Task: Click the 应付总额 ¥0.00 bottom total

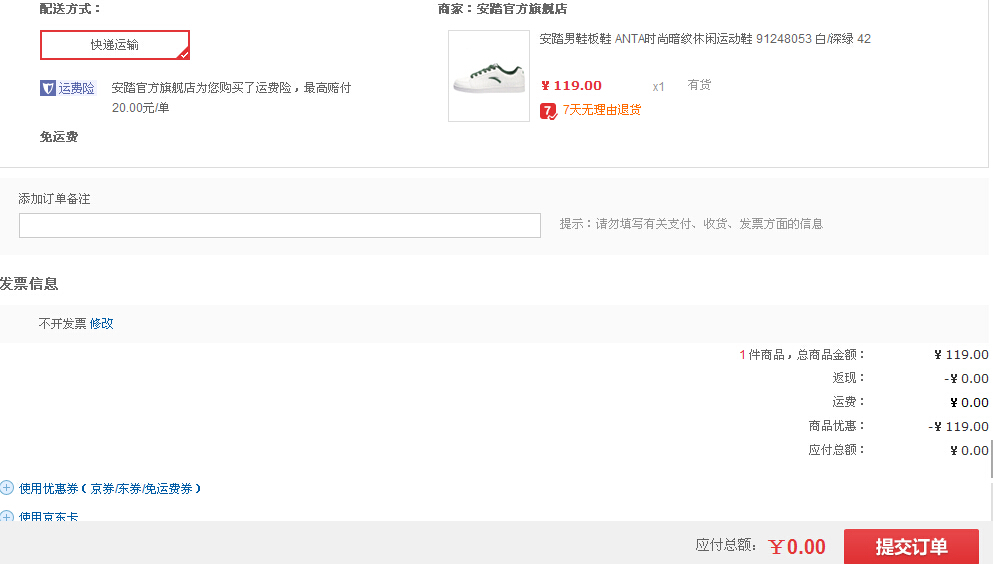Action: (797, 546)
